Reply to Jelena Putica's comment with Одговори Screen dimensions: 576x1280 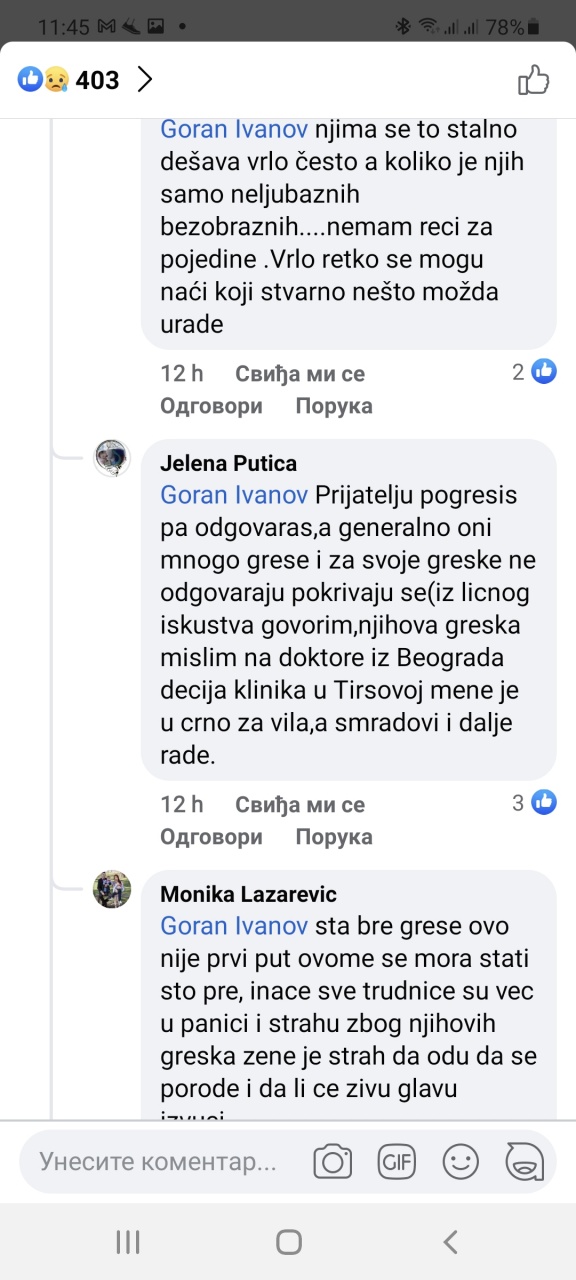[211, 836]
